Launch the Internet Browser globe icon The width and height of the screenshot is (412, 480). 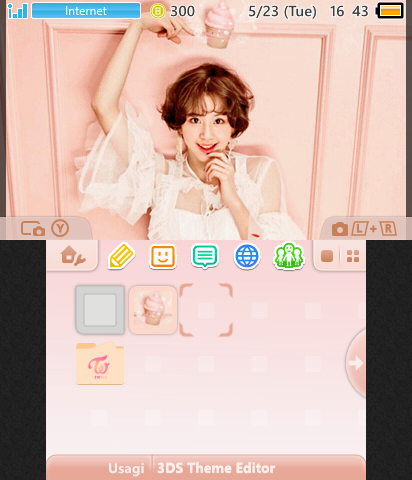(x=247, y=257)
